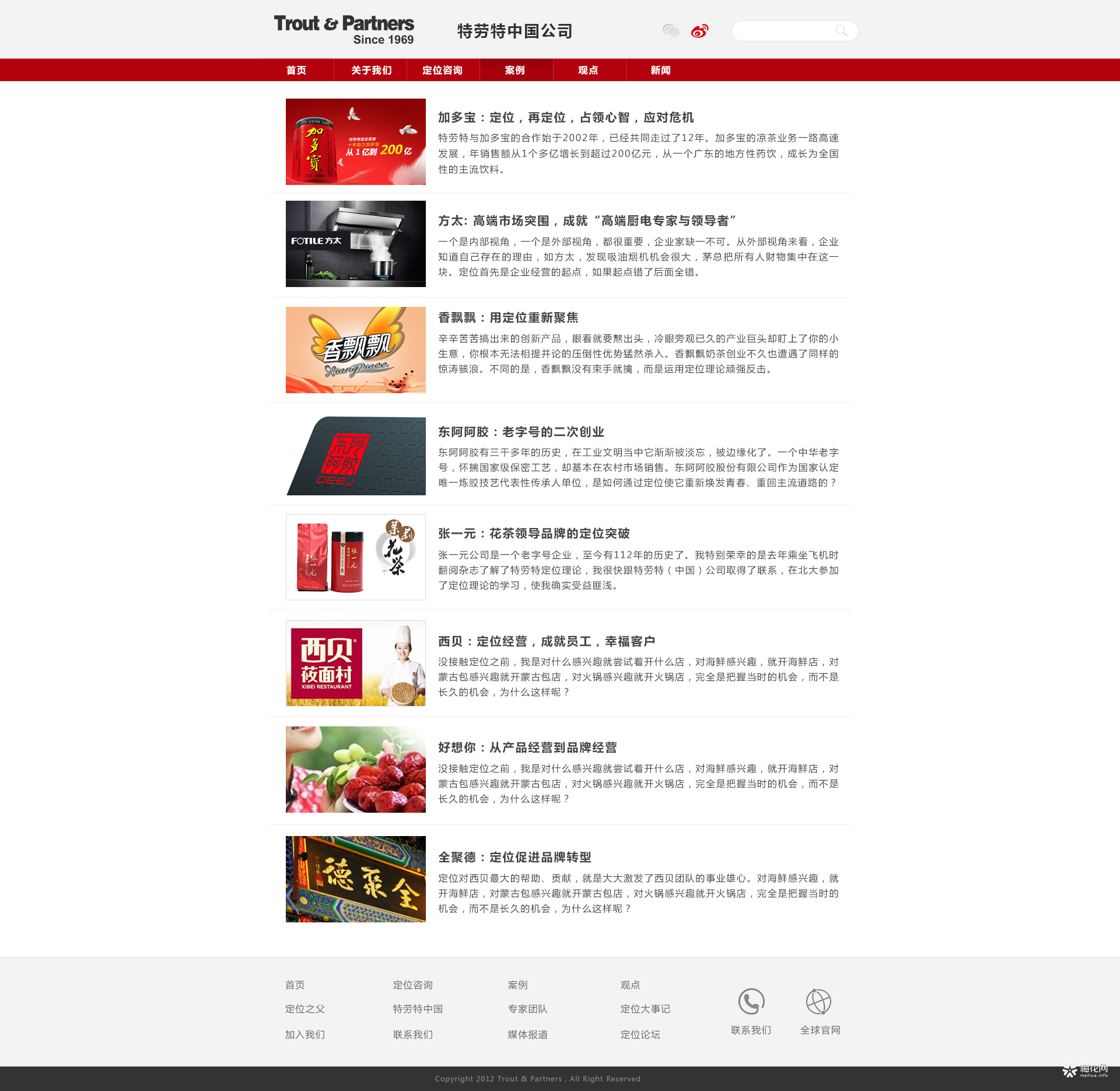The height and width of the screenshot is (1091, 1120).
Task: Focus the header search input field
Action: [x=794, y=30]
